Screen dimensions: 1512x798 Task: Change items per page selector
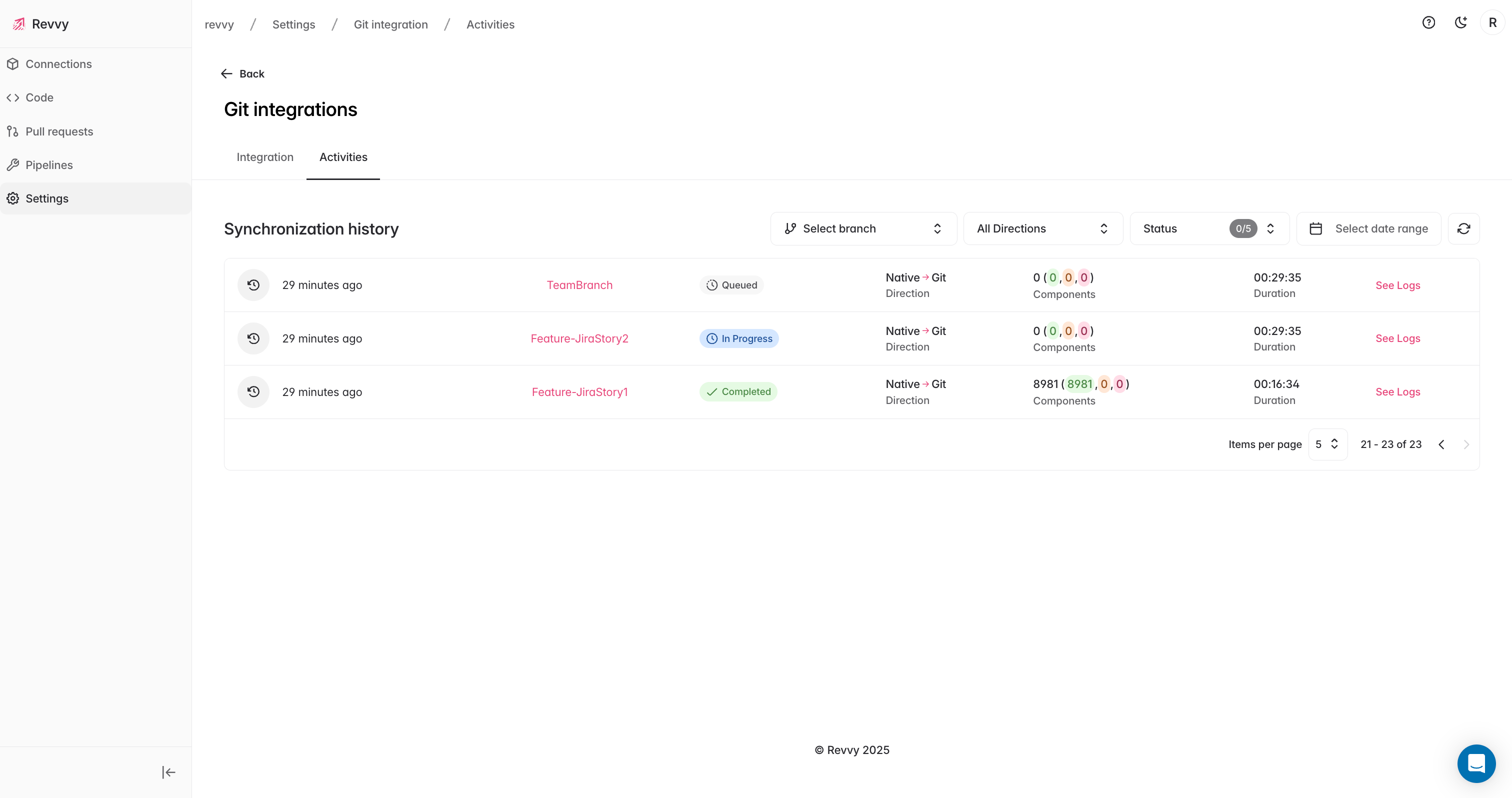[x=1327, y=444]
